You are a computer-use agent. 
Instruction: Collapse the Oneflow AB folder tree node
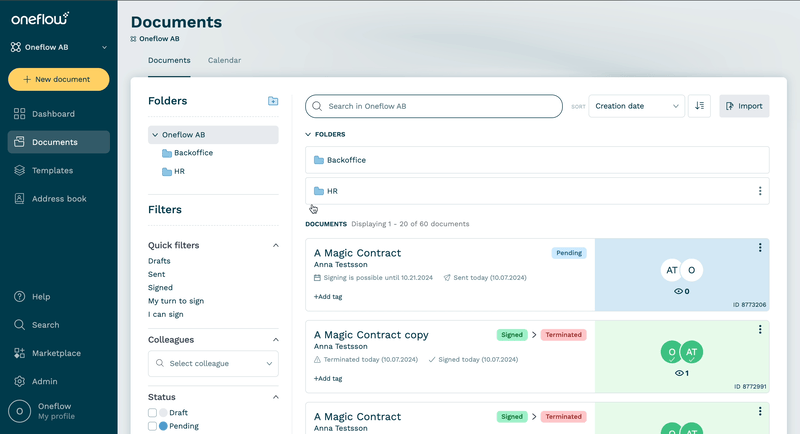tap(155, 135)
